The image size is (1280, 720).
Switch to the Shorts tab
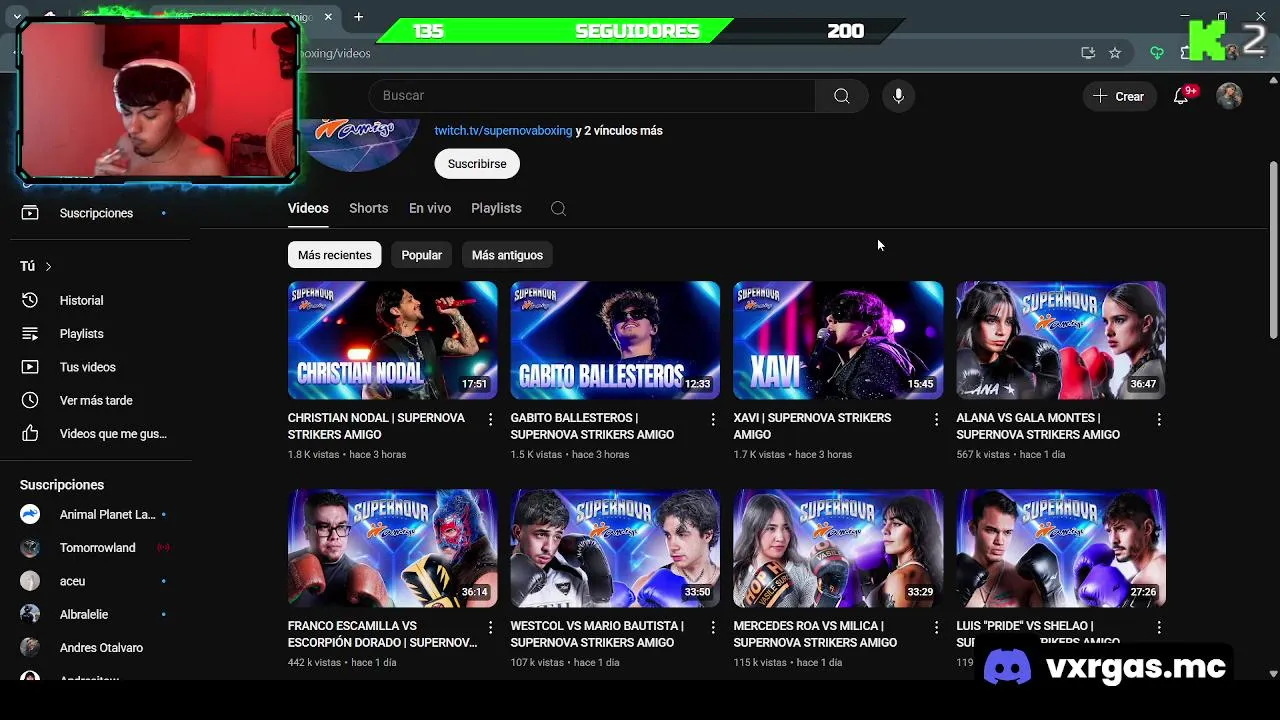coord(368,208)
